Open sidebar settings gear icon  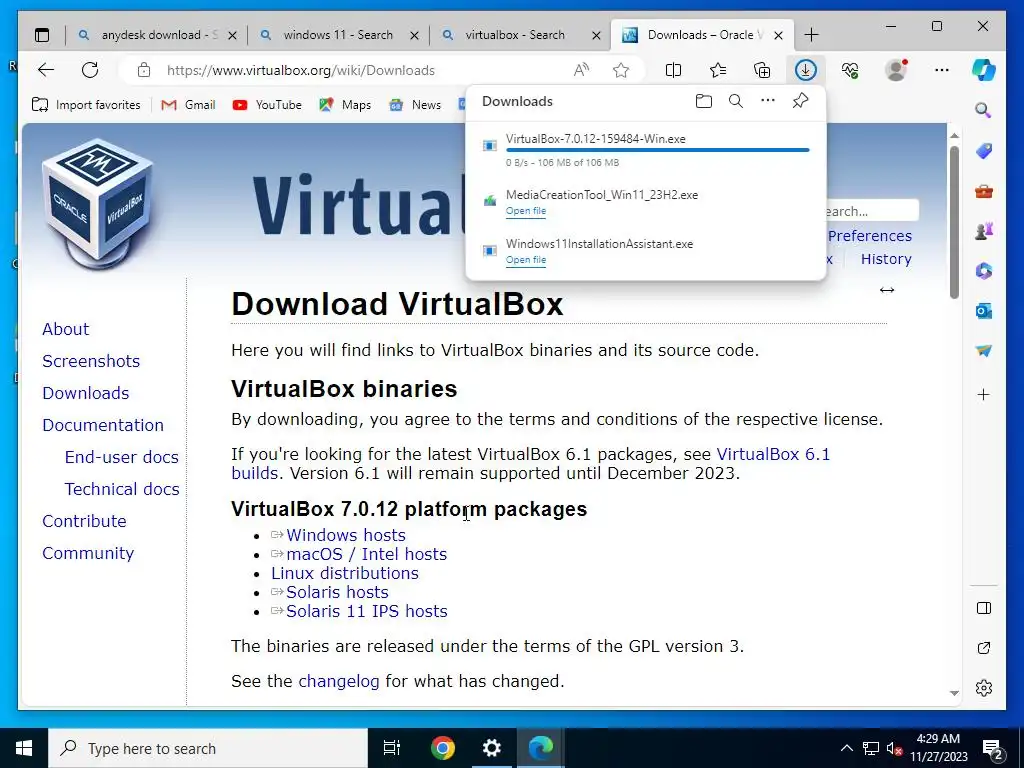tap(984, 688)
